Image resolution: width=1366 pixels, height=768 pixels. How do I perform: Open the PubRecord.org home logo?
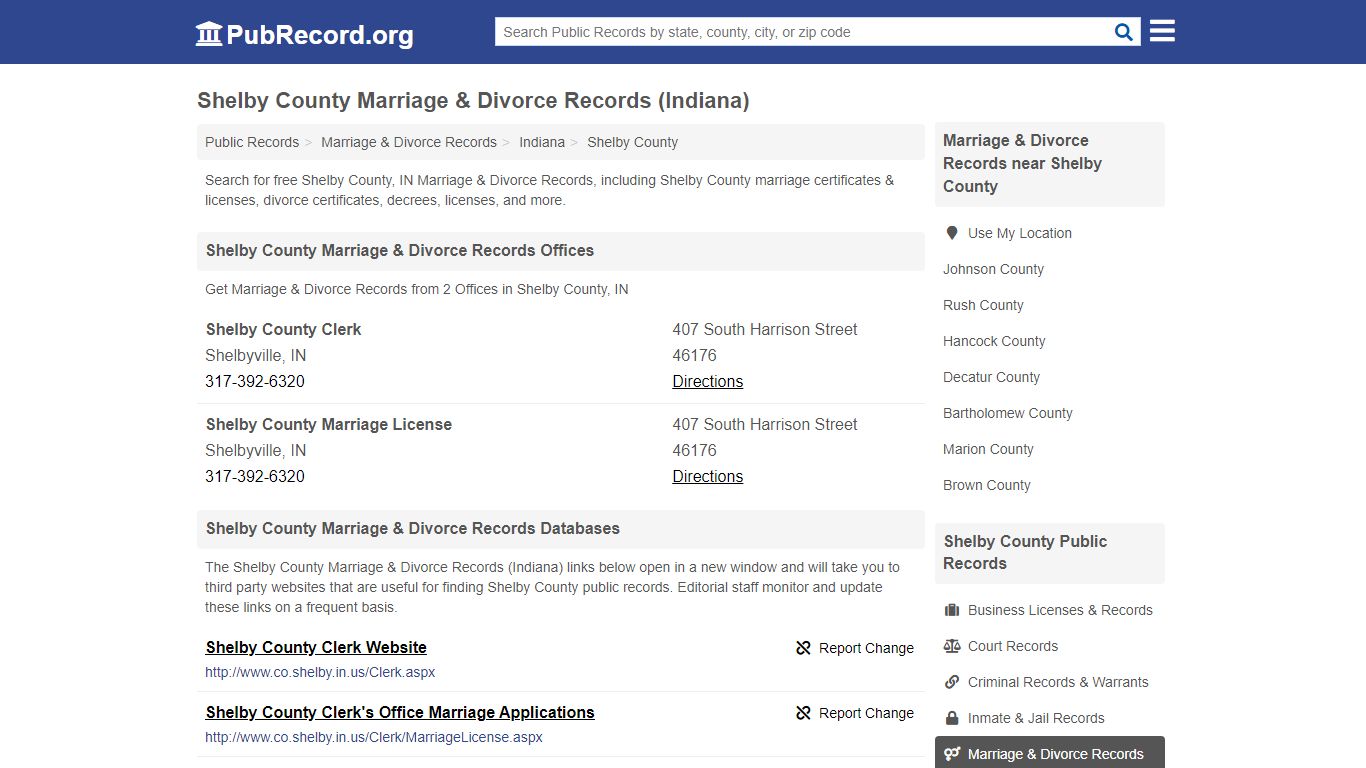(x=304, y=34)
